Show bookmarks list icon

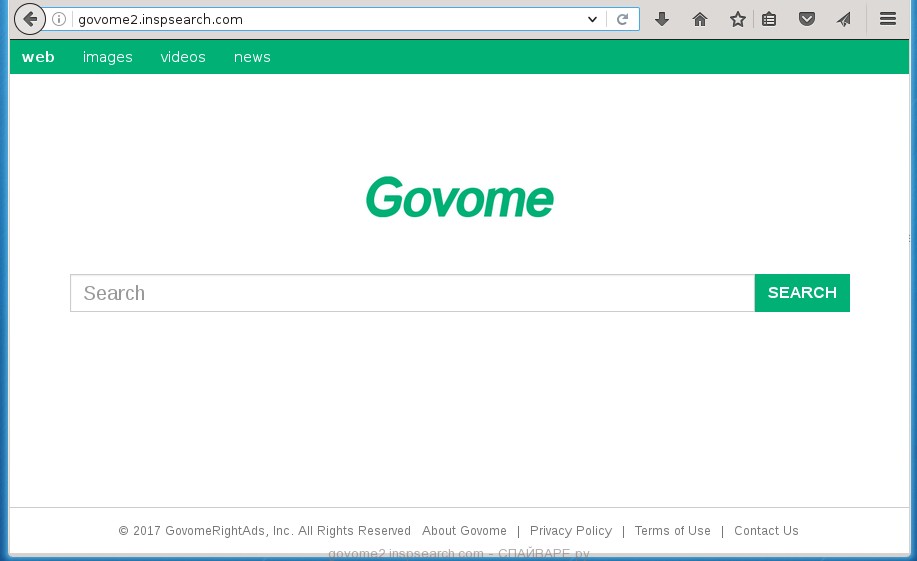point(769,19)
